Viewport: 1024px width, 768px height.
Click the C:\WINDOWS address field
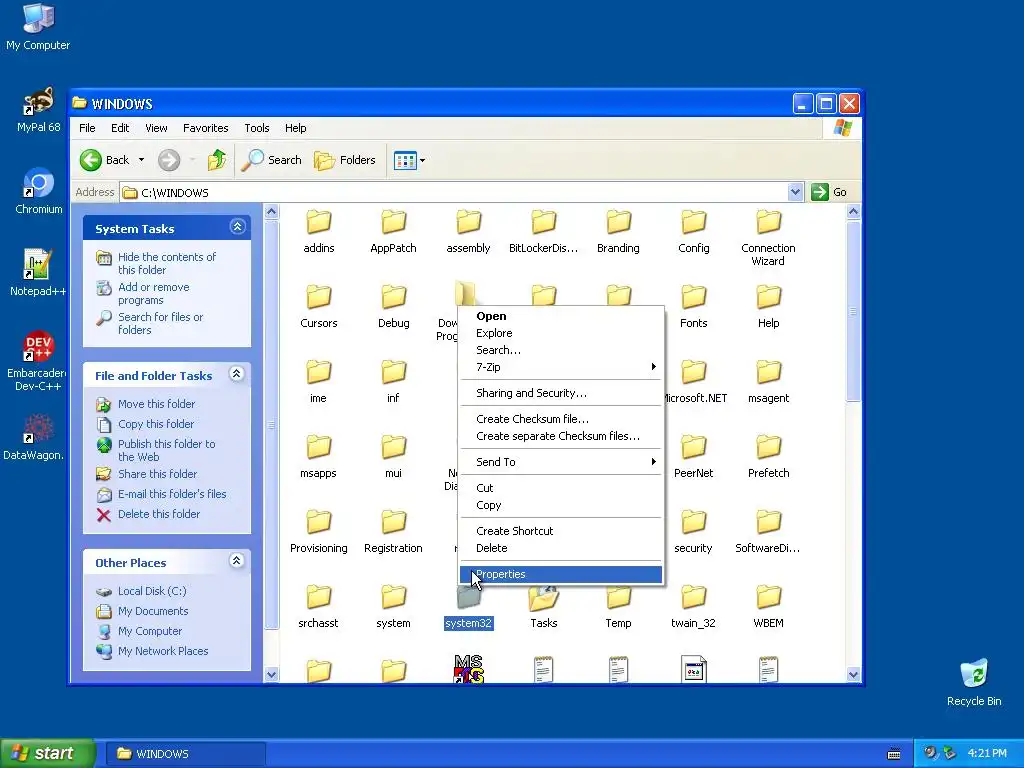(455, 192)
